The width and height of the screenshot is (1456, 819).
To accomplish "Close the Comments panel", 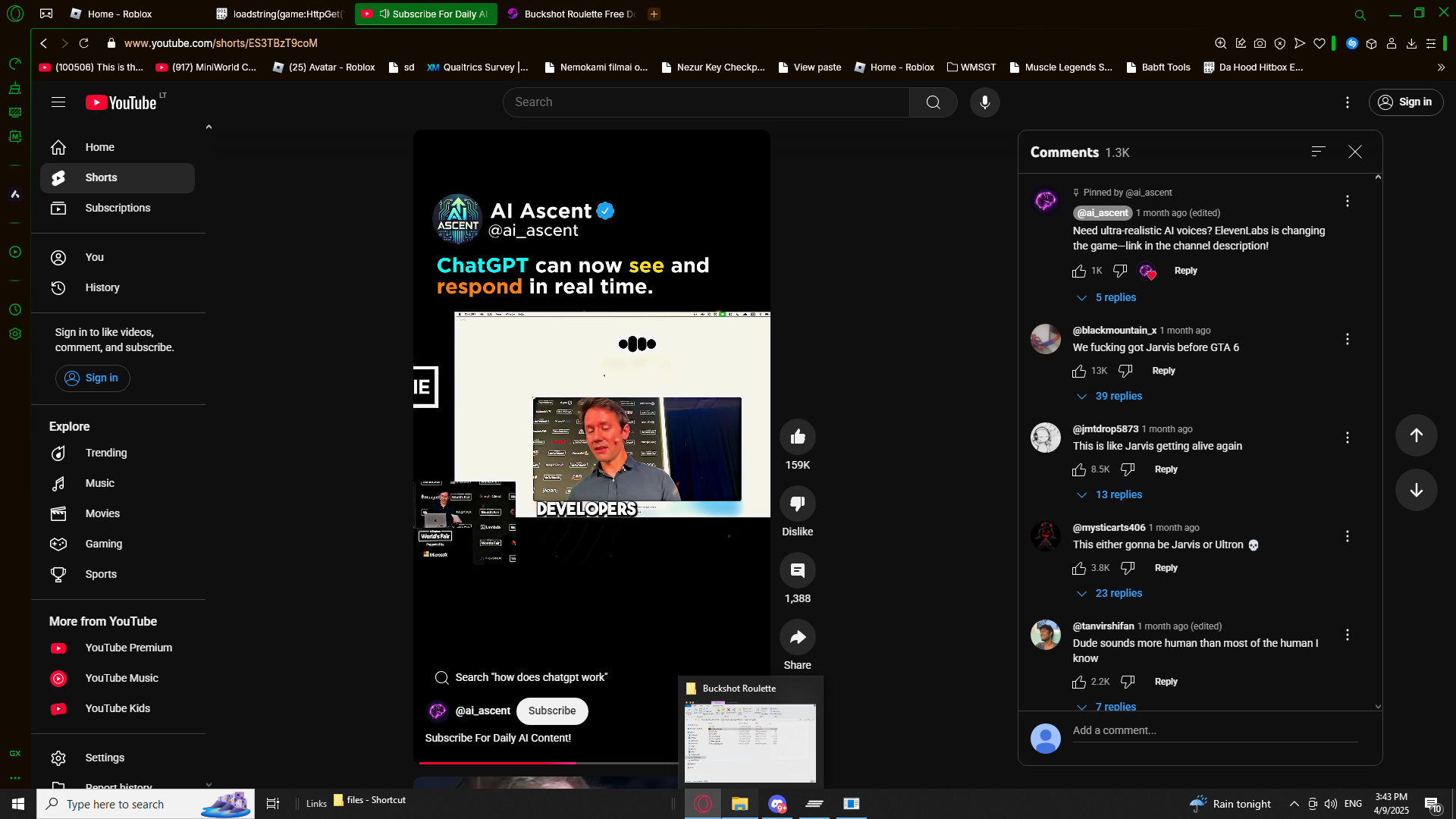I will coord(1355,152).
